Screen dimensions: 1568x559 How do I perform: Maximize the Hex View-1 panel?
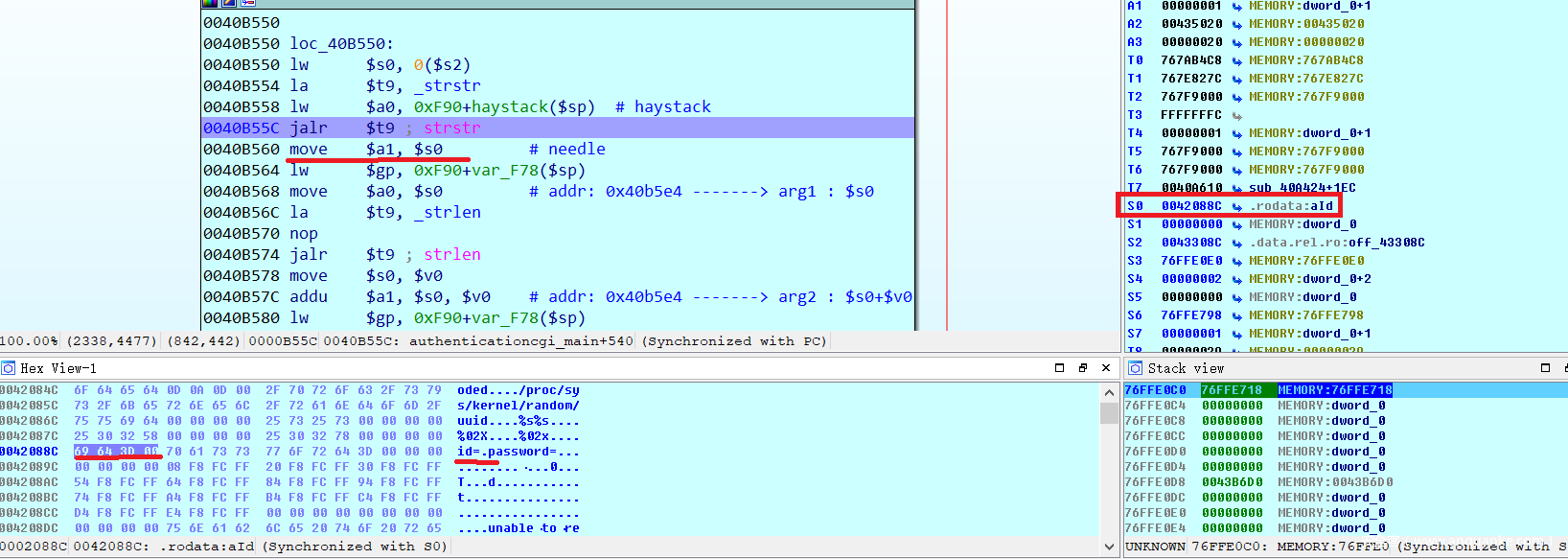(x=1059, y=368)
